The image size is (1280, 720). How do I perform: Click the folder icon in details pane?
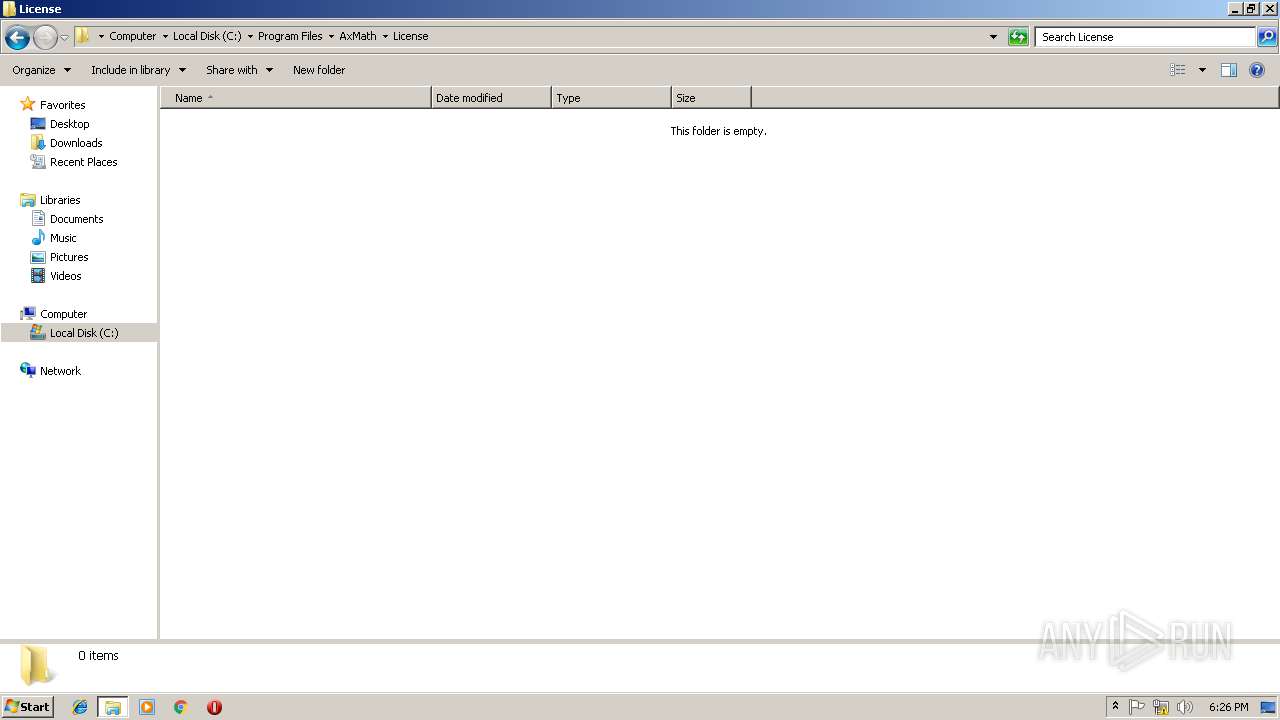coord(37,665)
